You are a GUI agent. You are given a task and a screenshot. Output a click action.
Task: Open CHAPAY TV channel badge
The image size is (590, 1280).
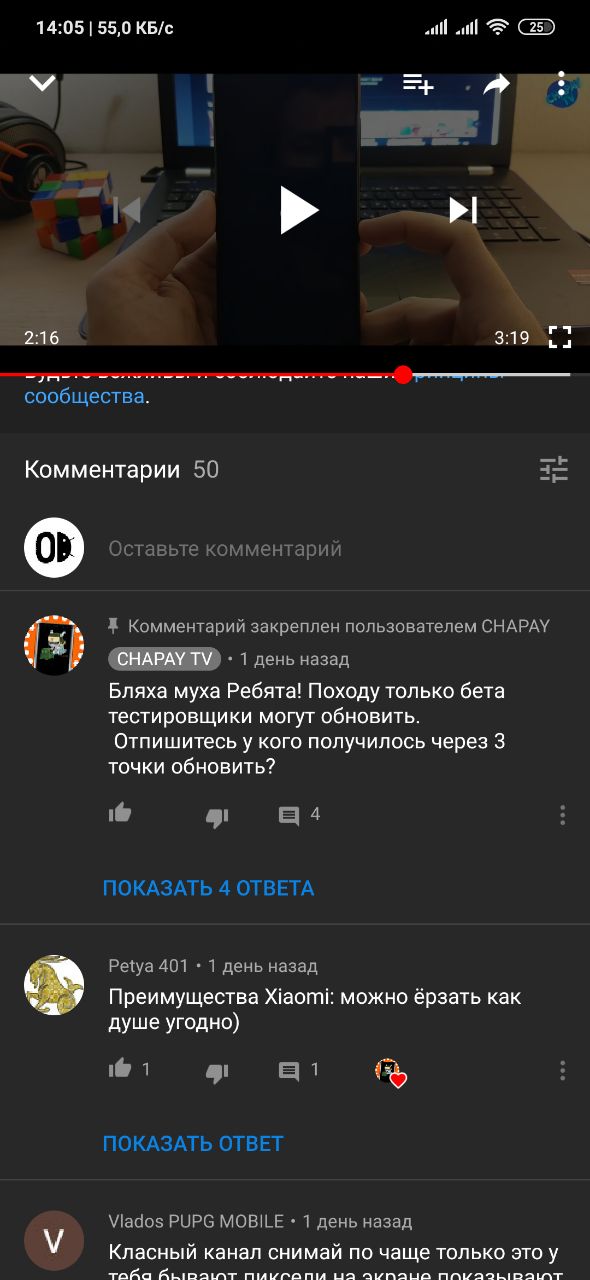pyautogui.click(x=164, y=659)
